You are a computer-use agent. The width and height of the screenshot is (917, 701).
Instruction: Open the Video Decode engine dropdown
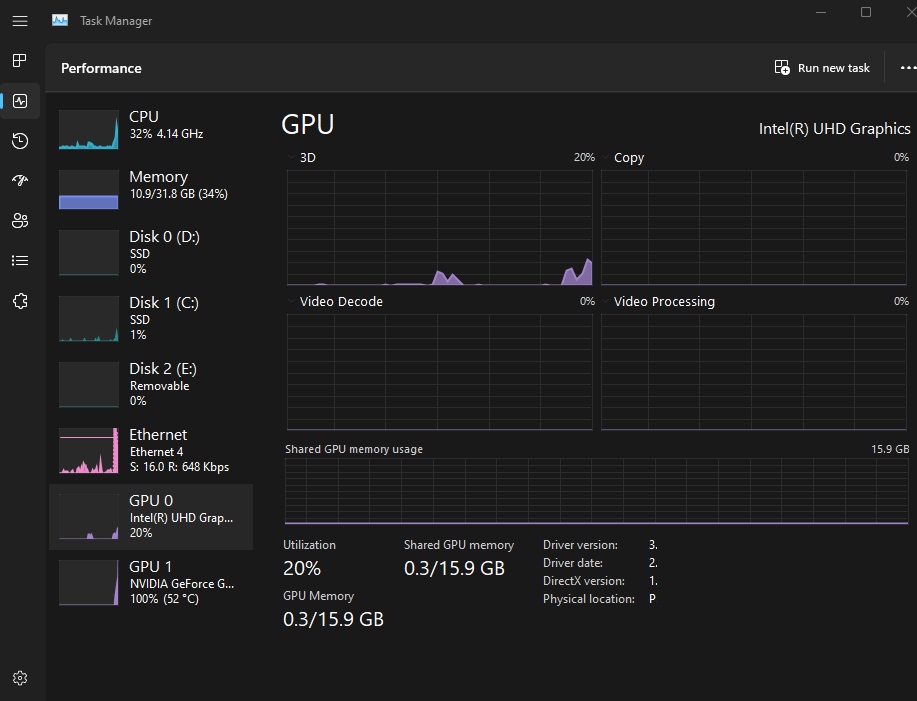coord(291,301)
